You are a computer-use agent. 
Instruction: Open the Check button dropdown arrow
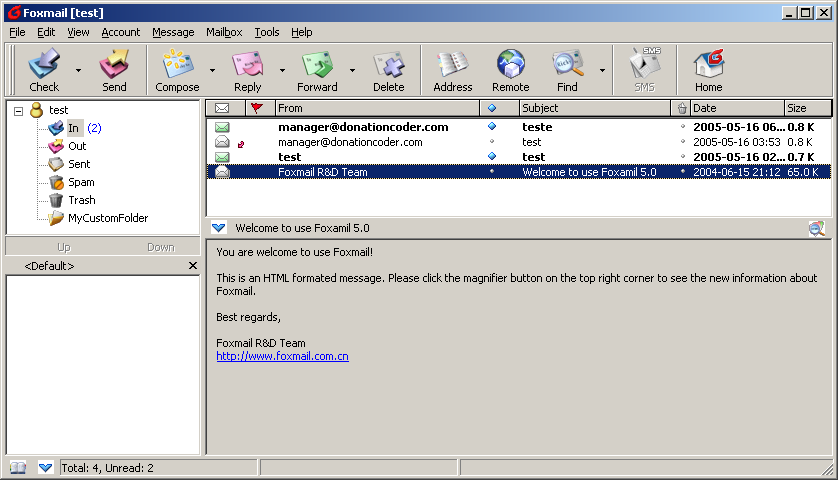(x=79, y=70)
